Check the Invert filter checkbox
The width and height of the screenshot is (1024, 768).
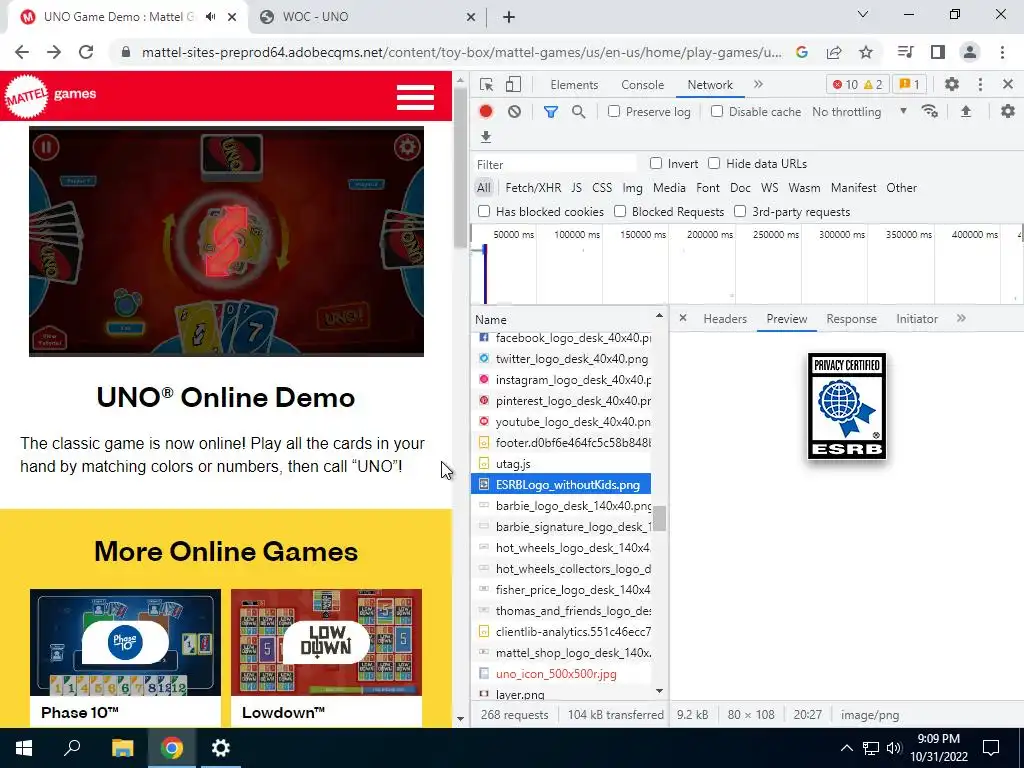[656, 163]
